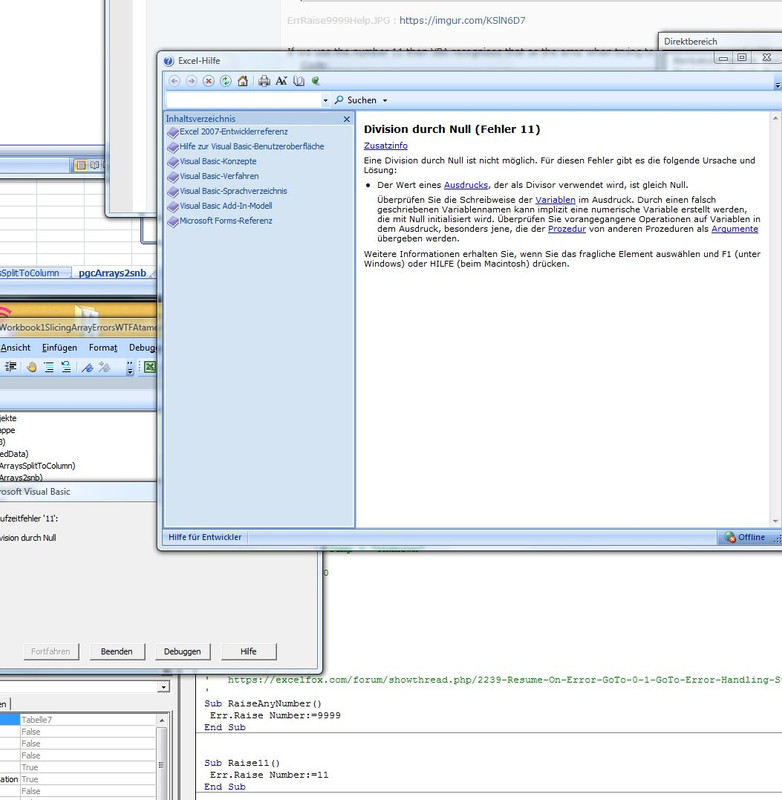This screenshot has height=800, width=782.
Task: Print the help topic
Action: [x=264, y=81]
